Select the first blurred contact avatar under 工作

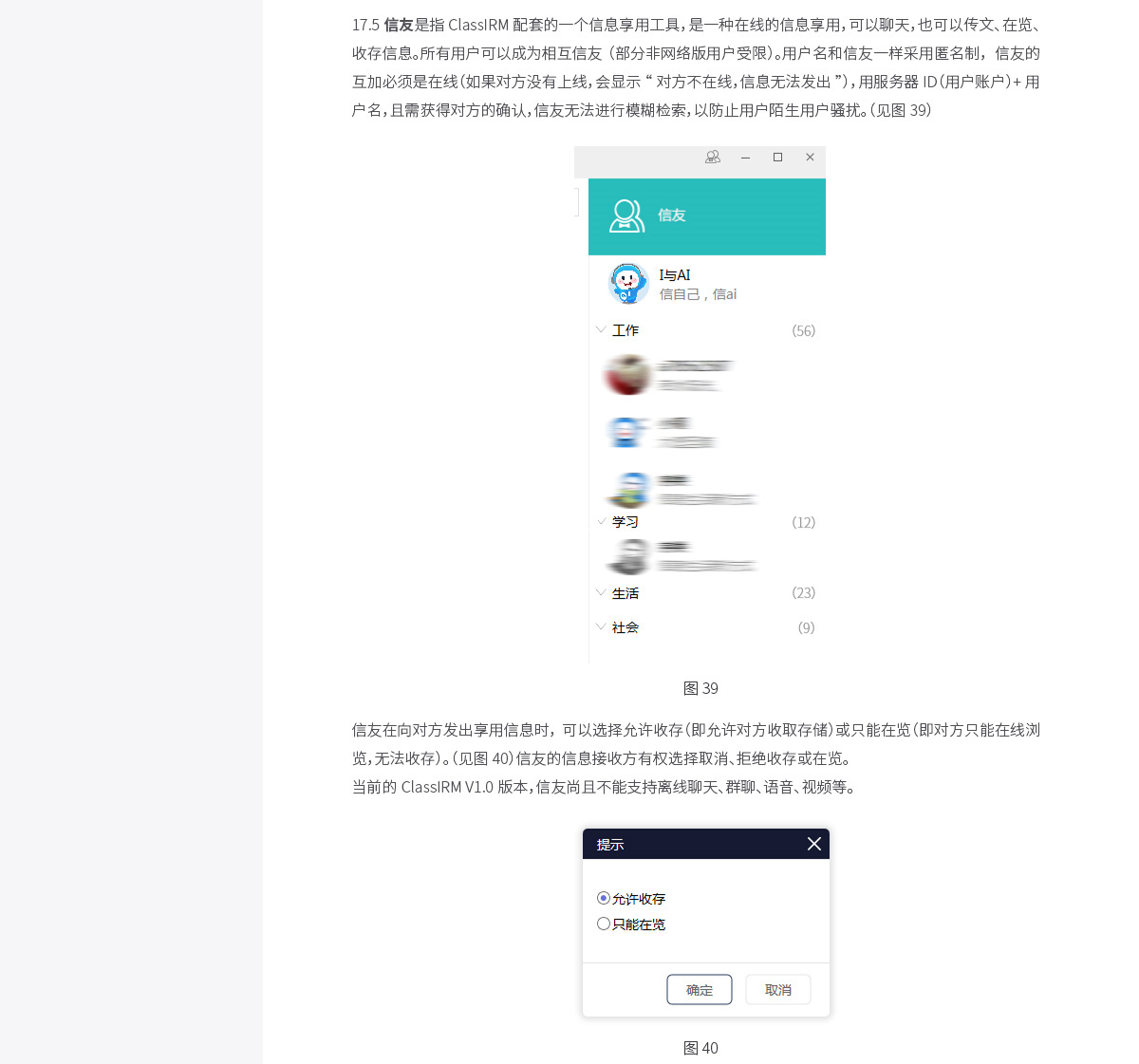click(x=627, y=375)
